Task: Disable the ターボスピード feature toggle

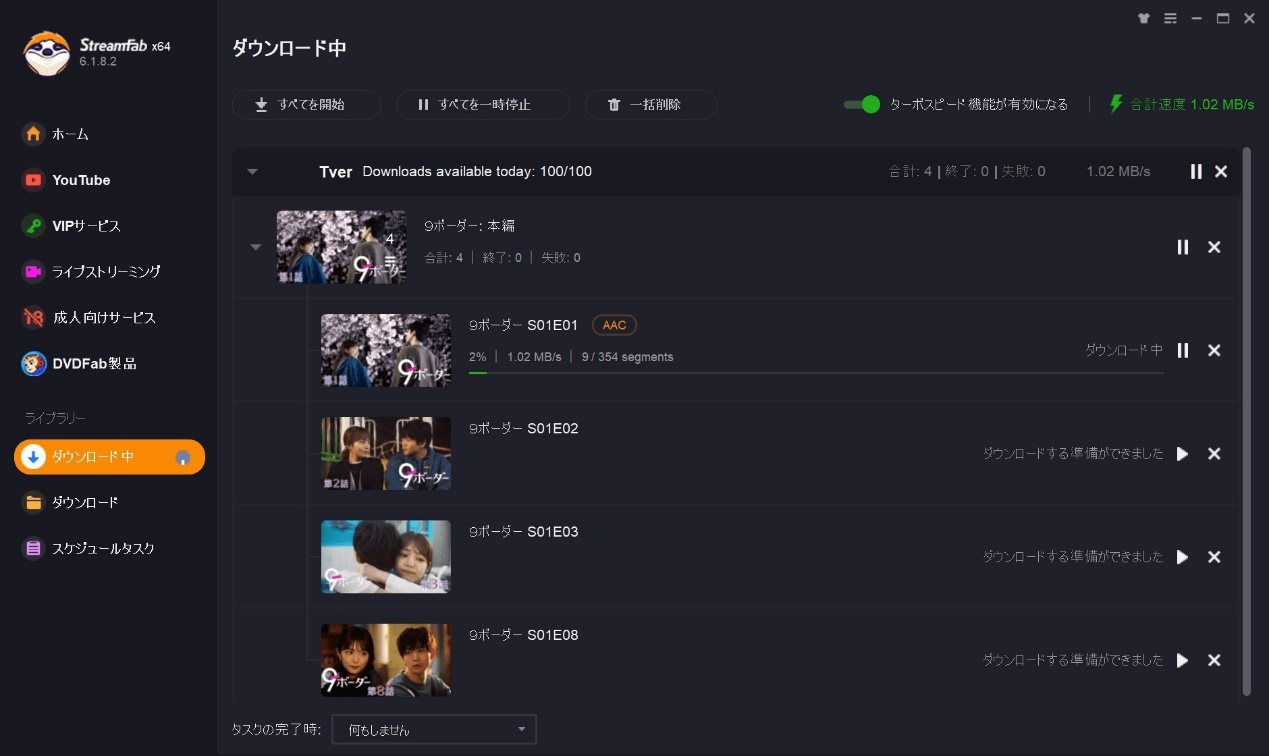Action: (861, 103)
